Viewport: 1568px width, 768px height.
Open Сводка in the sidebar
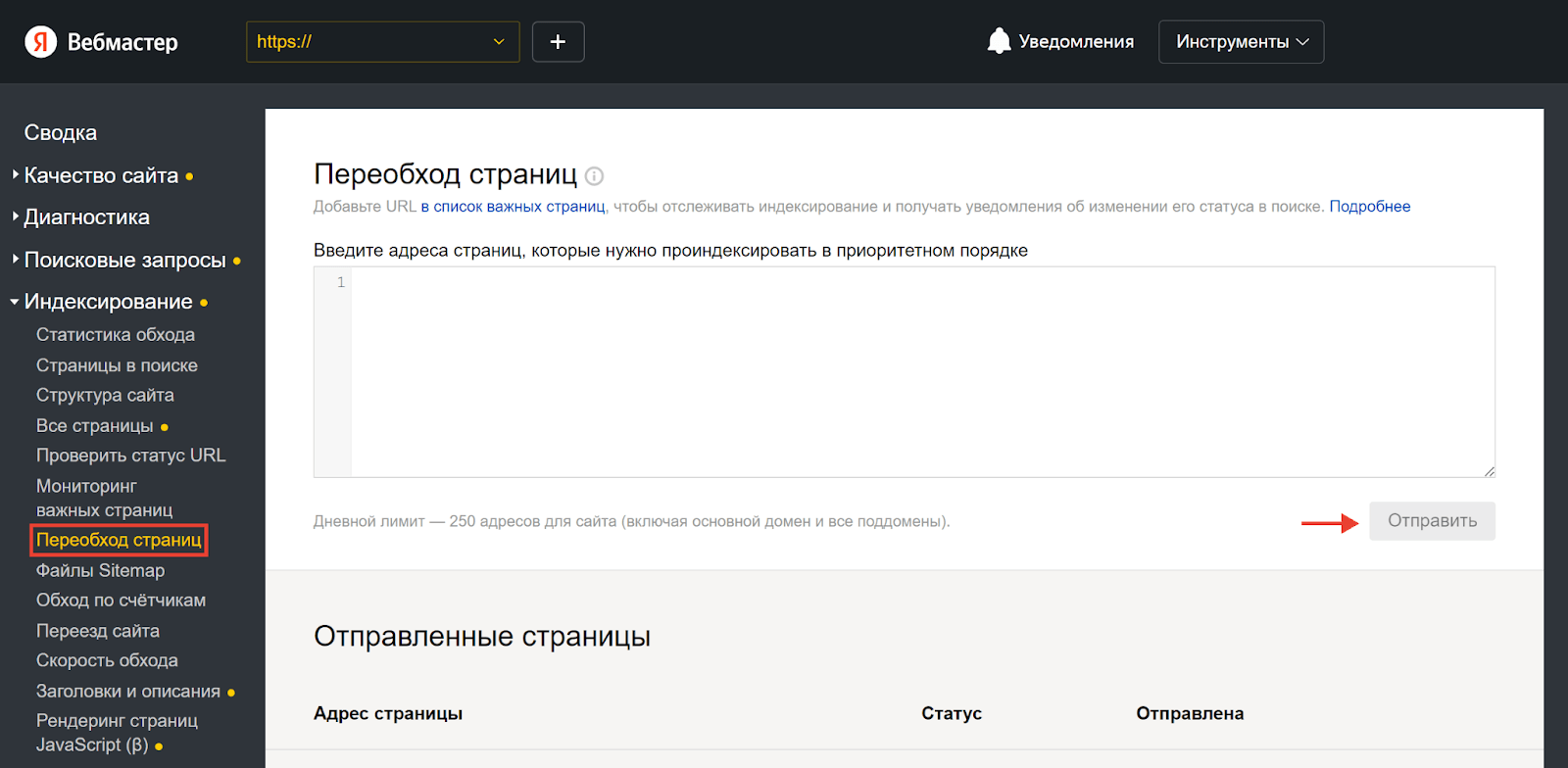tap(61, 132)
